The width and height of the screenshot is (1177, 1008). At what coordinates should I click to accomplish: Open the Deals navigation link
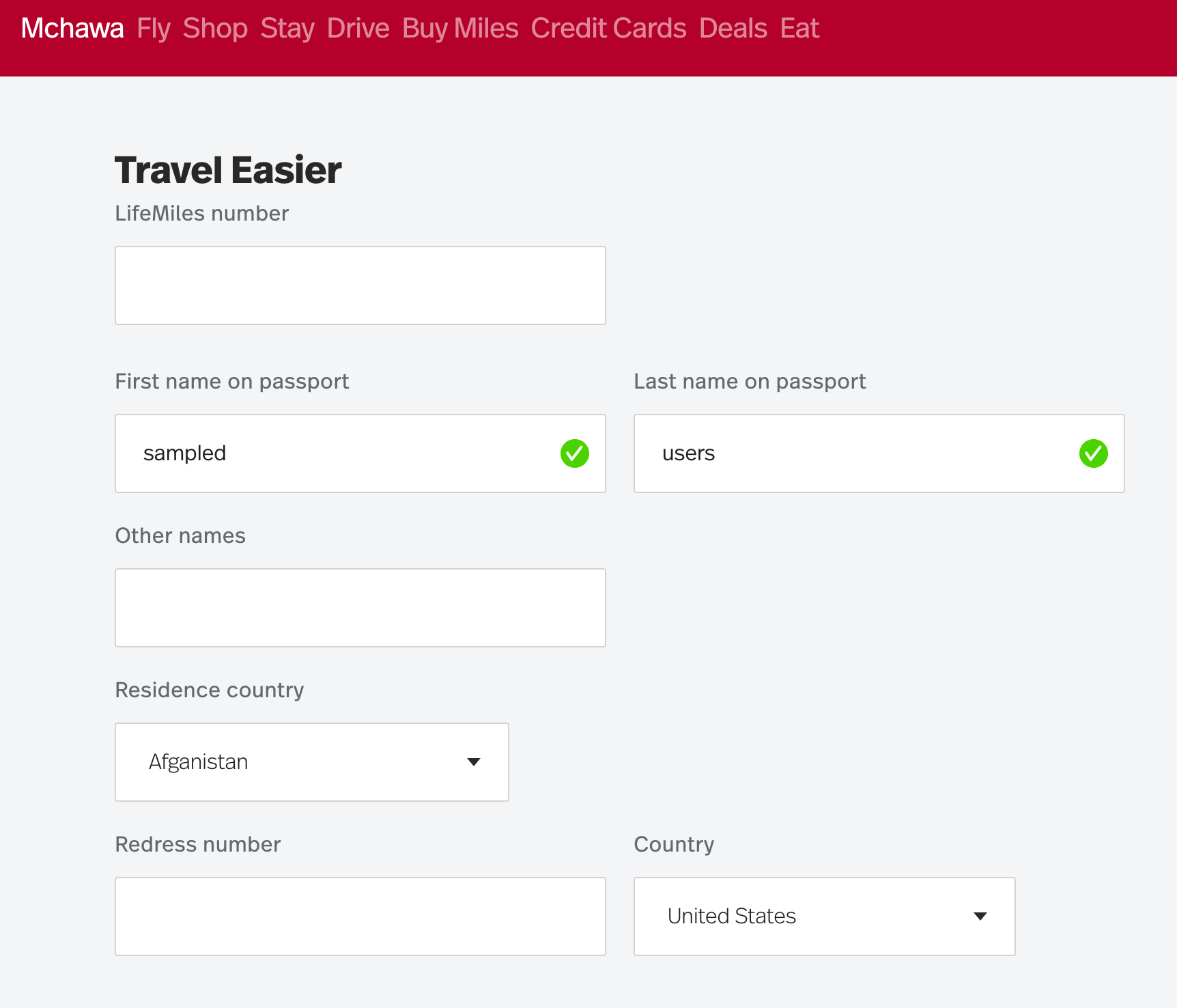coord(733,29)
